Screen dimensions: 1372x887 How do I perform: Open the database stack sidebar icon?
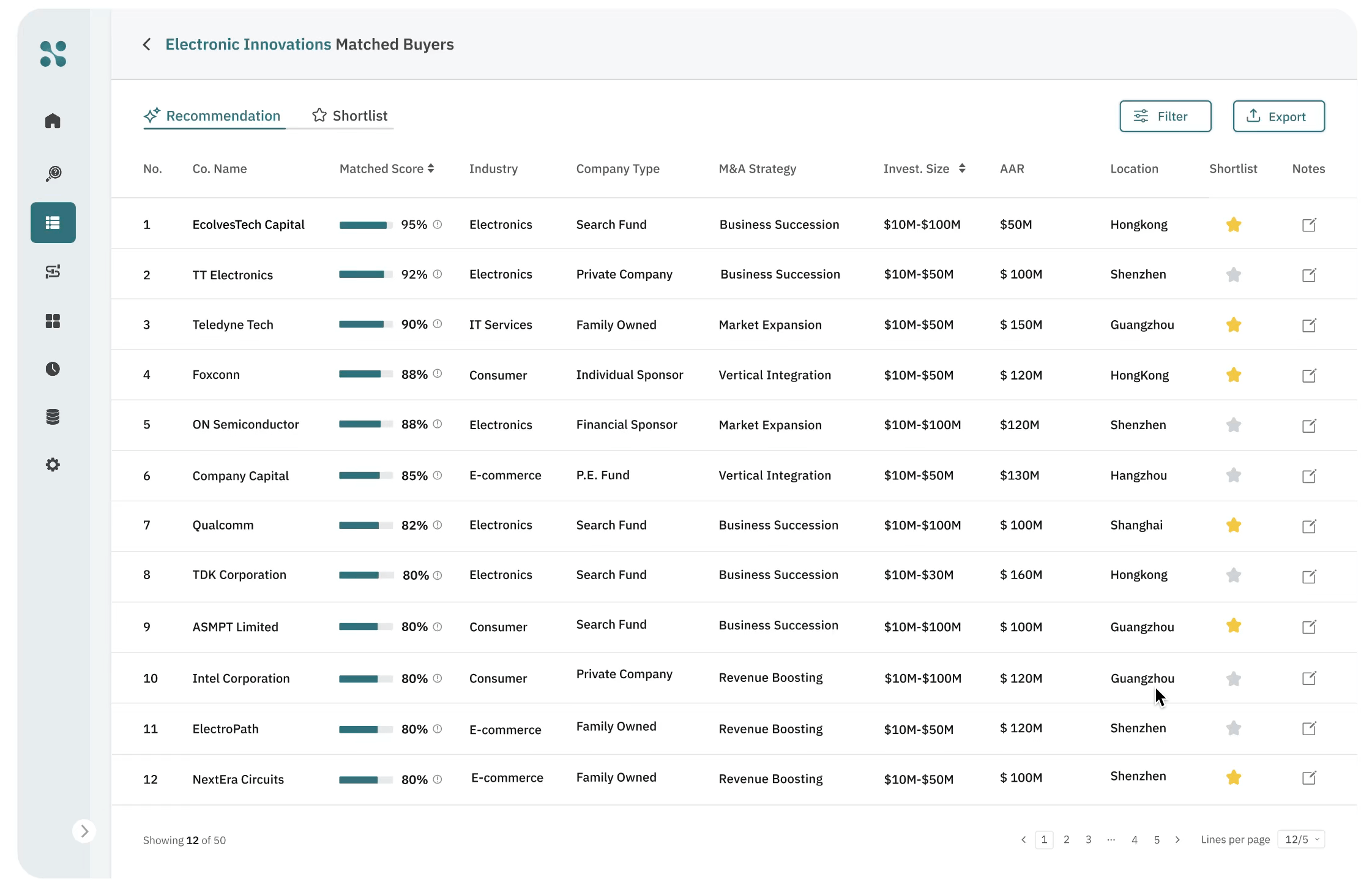[x=53, y=417]
